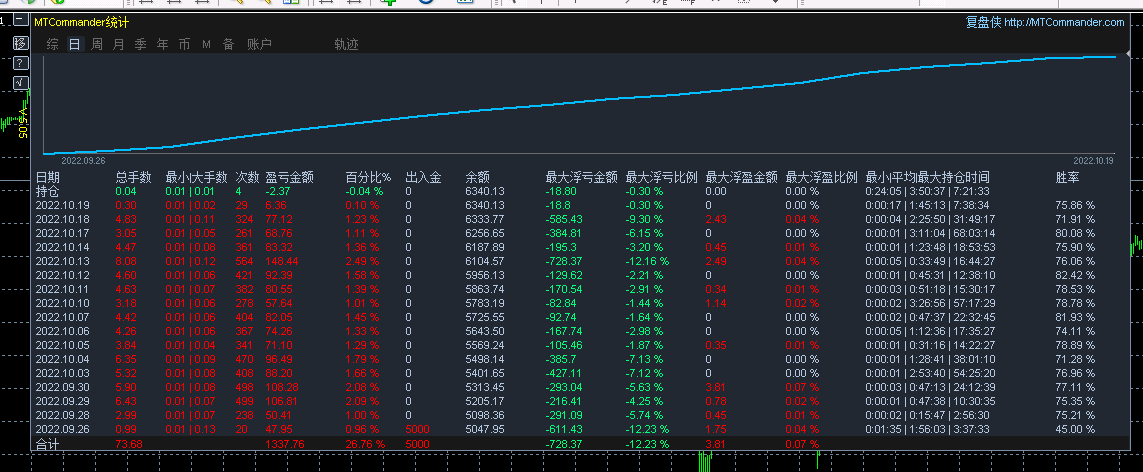The height and width of the screenshot is (472, 1143).
Task: Collapse the MTCommander panel with minus button
Action: click(21, 20)
